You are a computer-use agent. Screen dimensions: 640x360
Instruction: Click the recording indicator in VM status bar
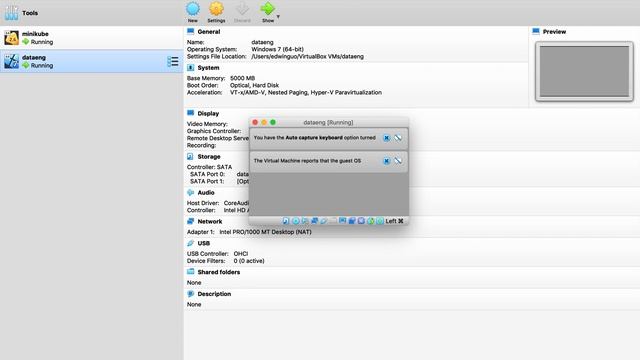[352, 221]
